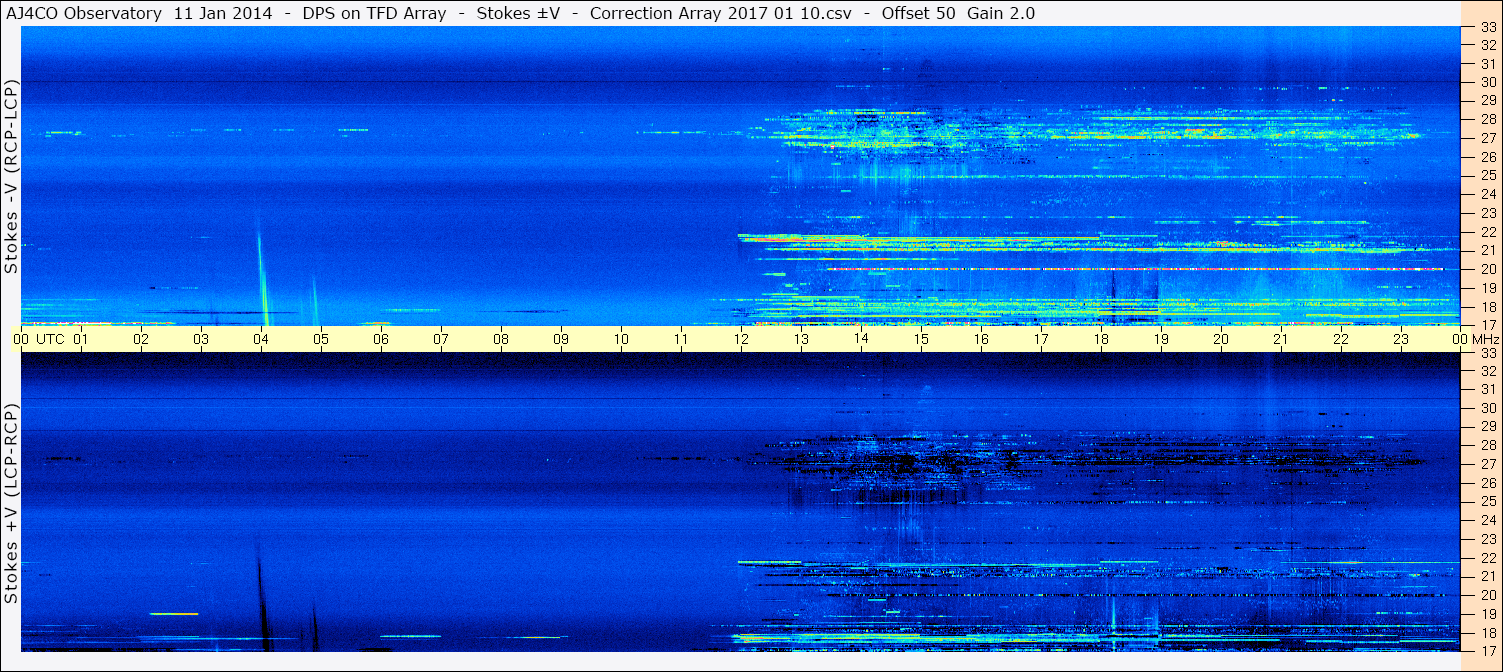Viewport: 1503px width, 672px height.
Task: Click the 21 MHz label of Stokes +V panel
Action: pyautogui.click(x=1488, y=576)
